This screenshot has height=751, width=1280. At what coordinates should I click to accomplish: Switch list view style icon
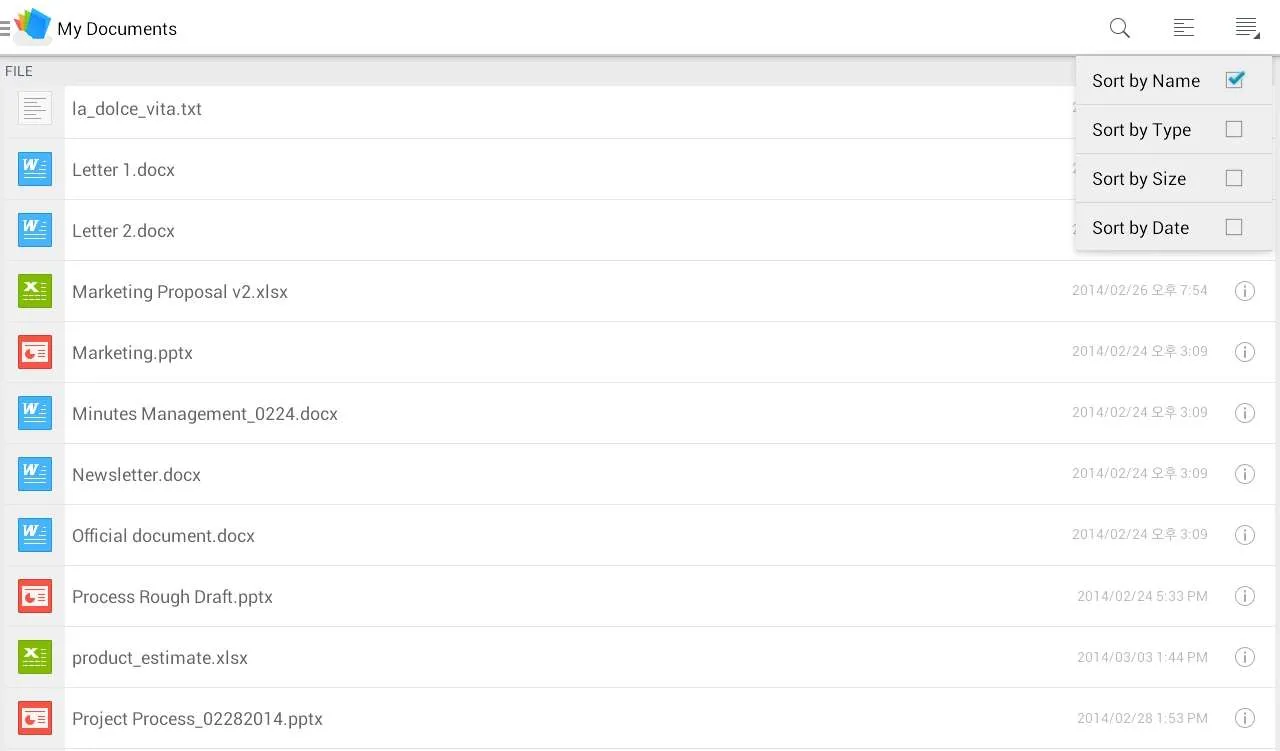(x=1184, y=28)
